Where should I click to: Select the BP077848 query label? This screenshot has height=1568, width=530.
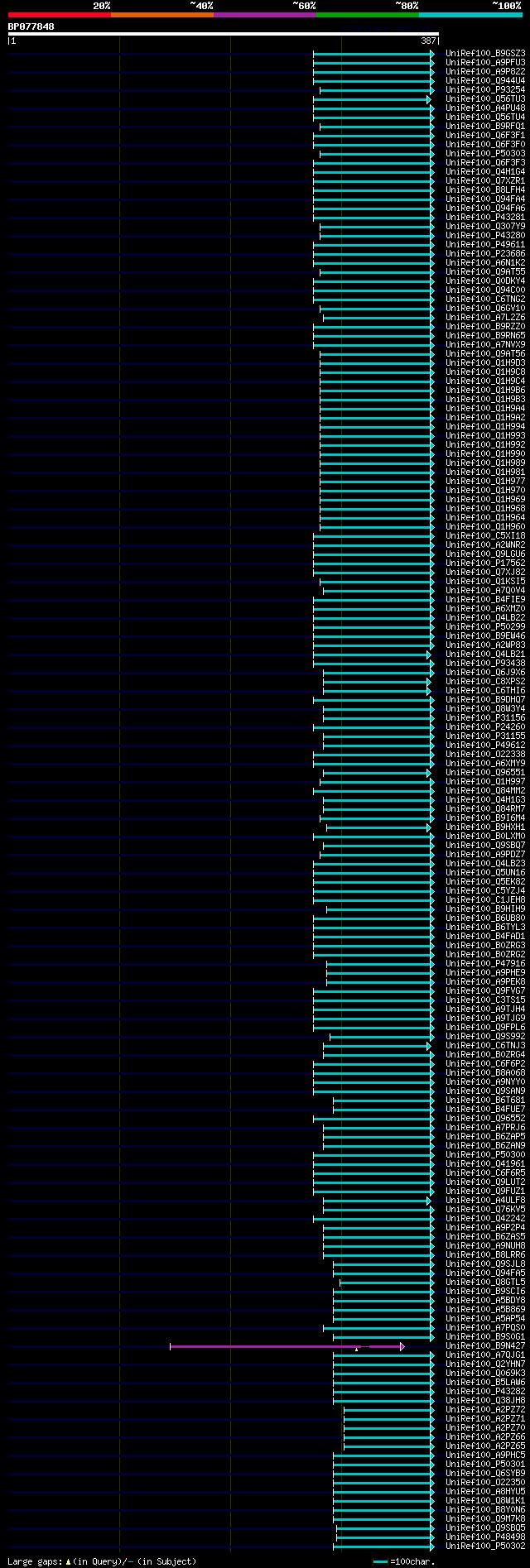[31, 26]
